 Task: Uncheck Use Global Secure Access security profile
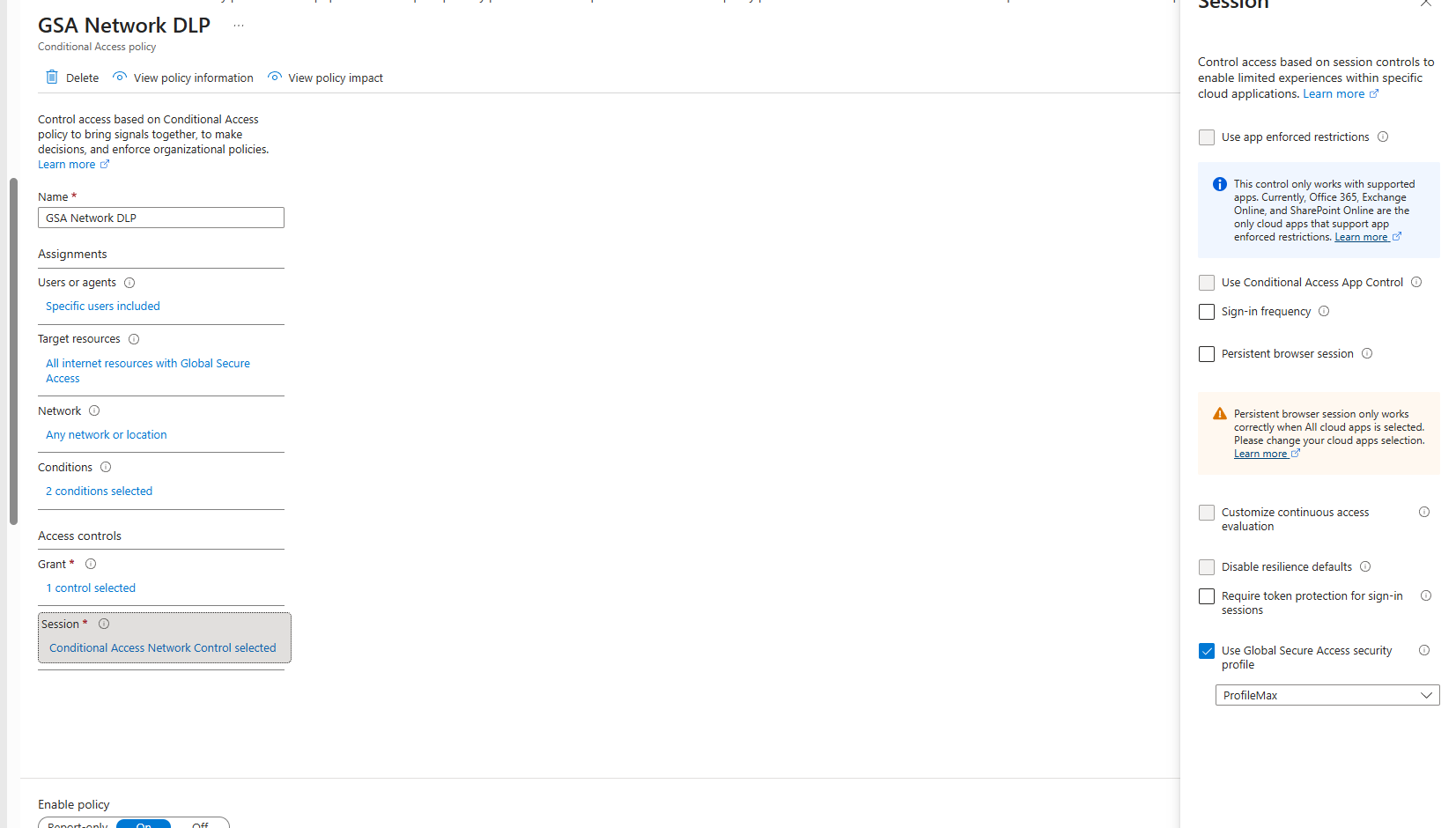coord(1207,651)
